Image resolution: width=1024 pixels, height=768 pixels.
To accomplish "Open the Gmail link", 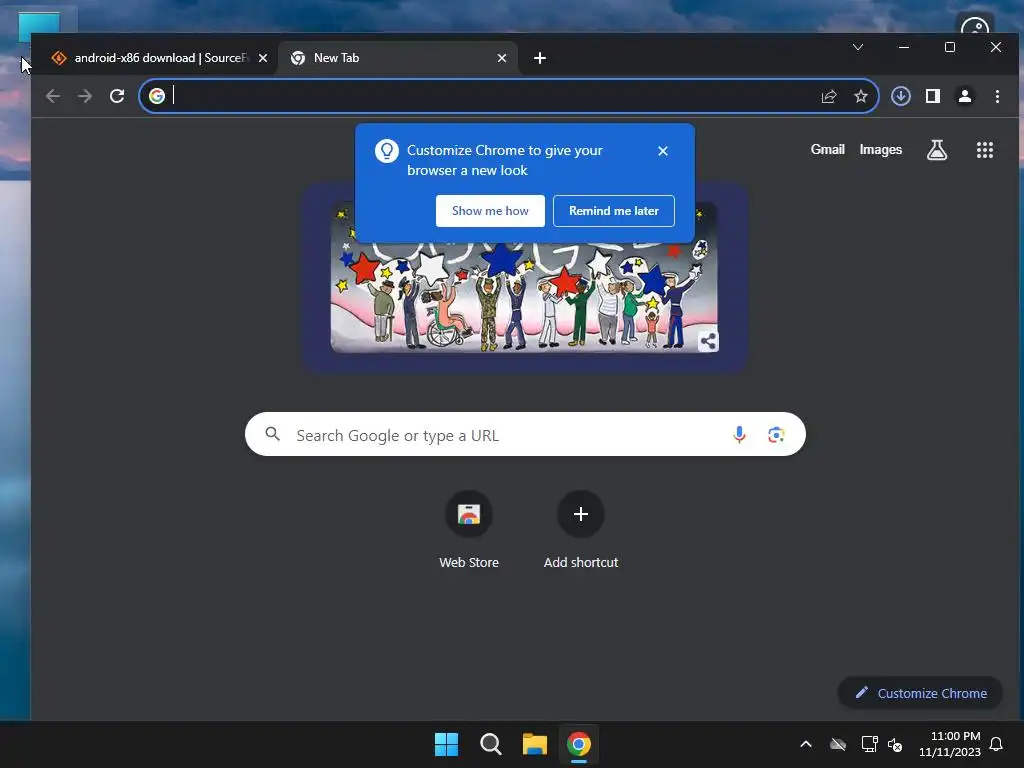I will [827, 150].
